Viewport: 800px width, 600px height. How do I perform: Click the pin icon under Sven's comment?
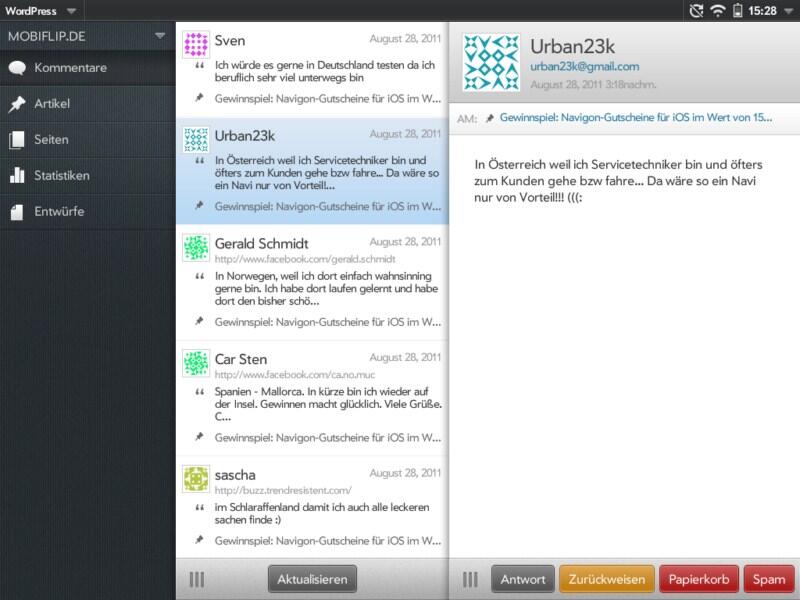pos(199,97)
